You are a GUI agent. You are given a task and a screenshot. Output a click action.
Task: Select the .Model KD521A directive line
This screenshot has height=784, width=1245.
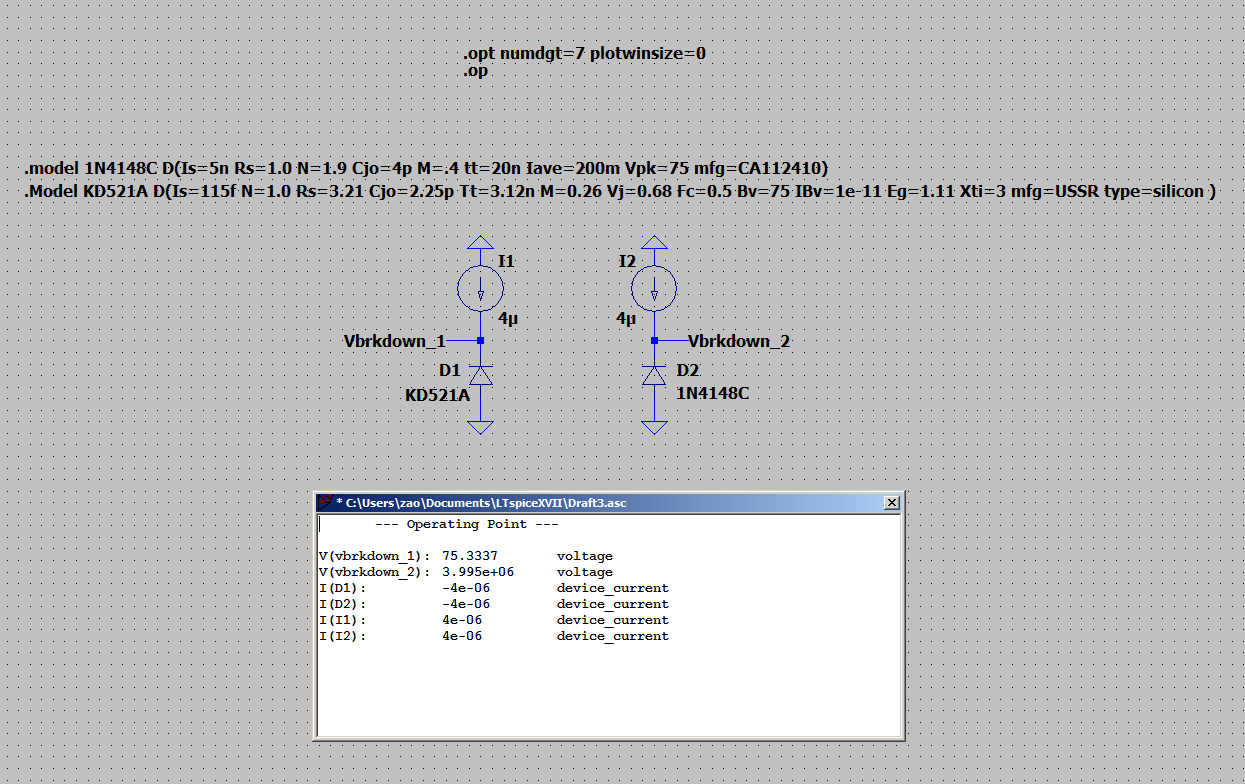620,191
